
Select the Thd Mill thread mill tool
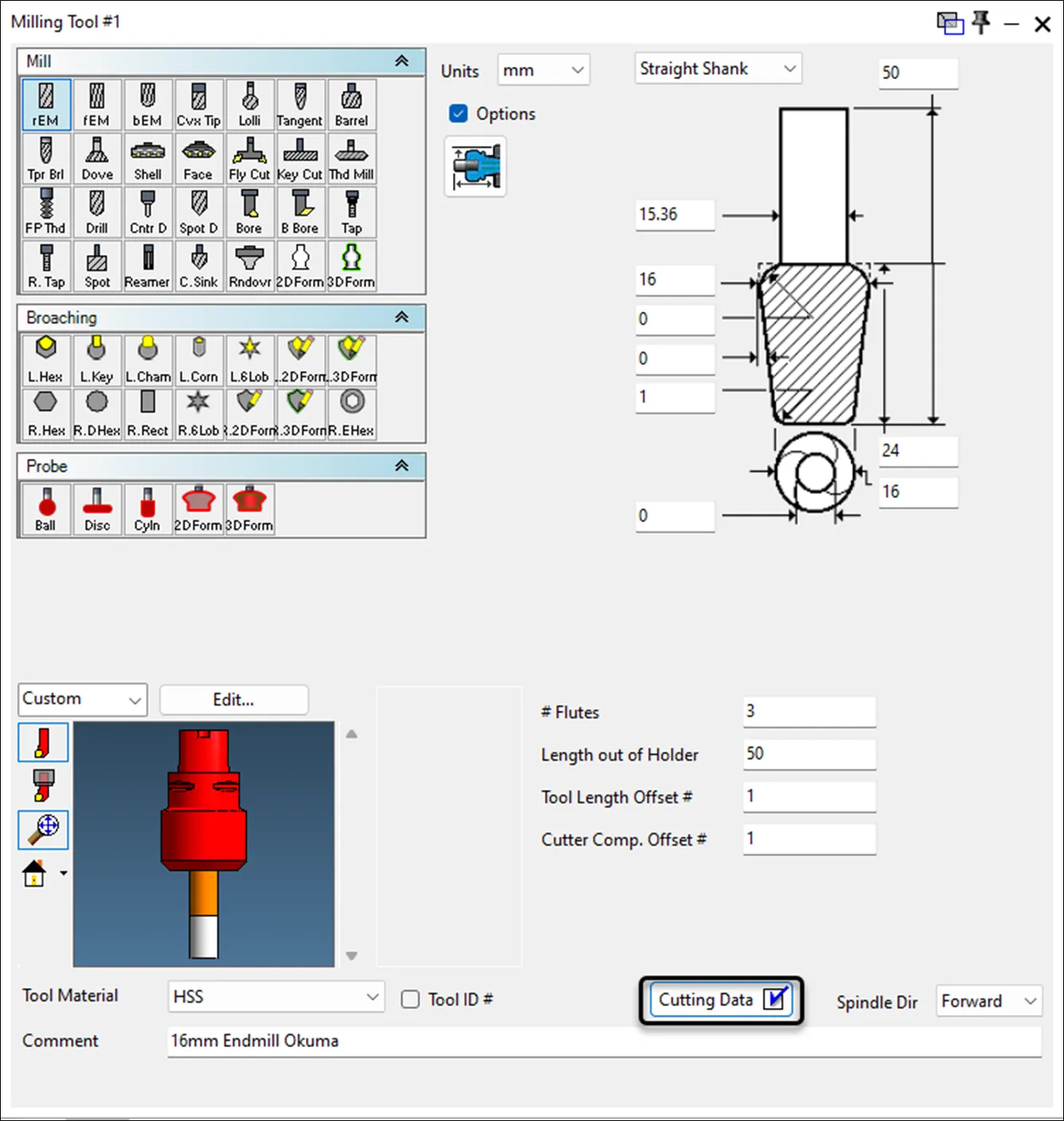tap(351, 158)
